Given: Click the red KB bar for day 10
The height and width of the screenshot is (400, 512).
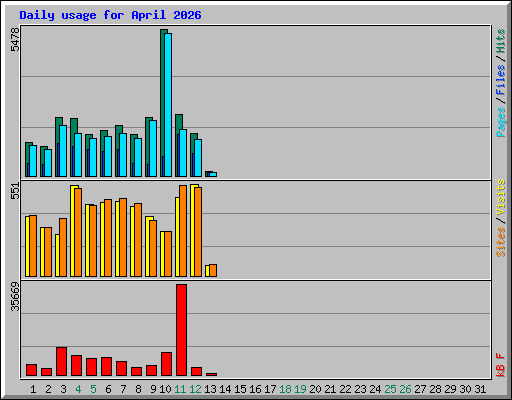Looking at the screenshot, I should [166, 364].
